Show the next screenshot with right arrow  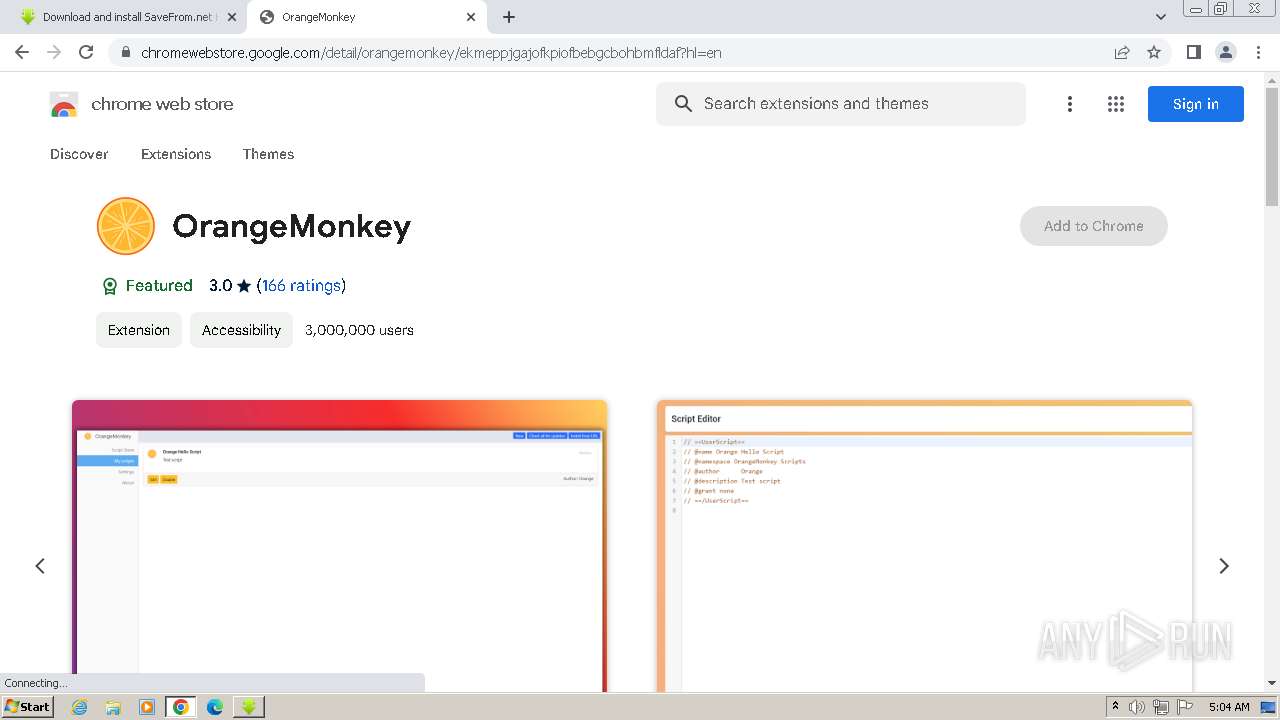point(1224,566)
